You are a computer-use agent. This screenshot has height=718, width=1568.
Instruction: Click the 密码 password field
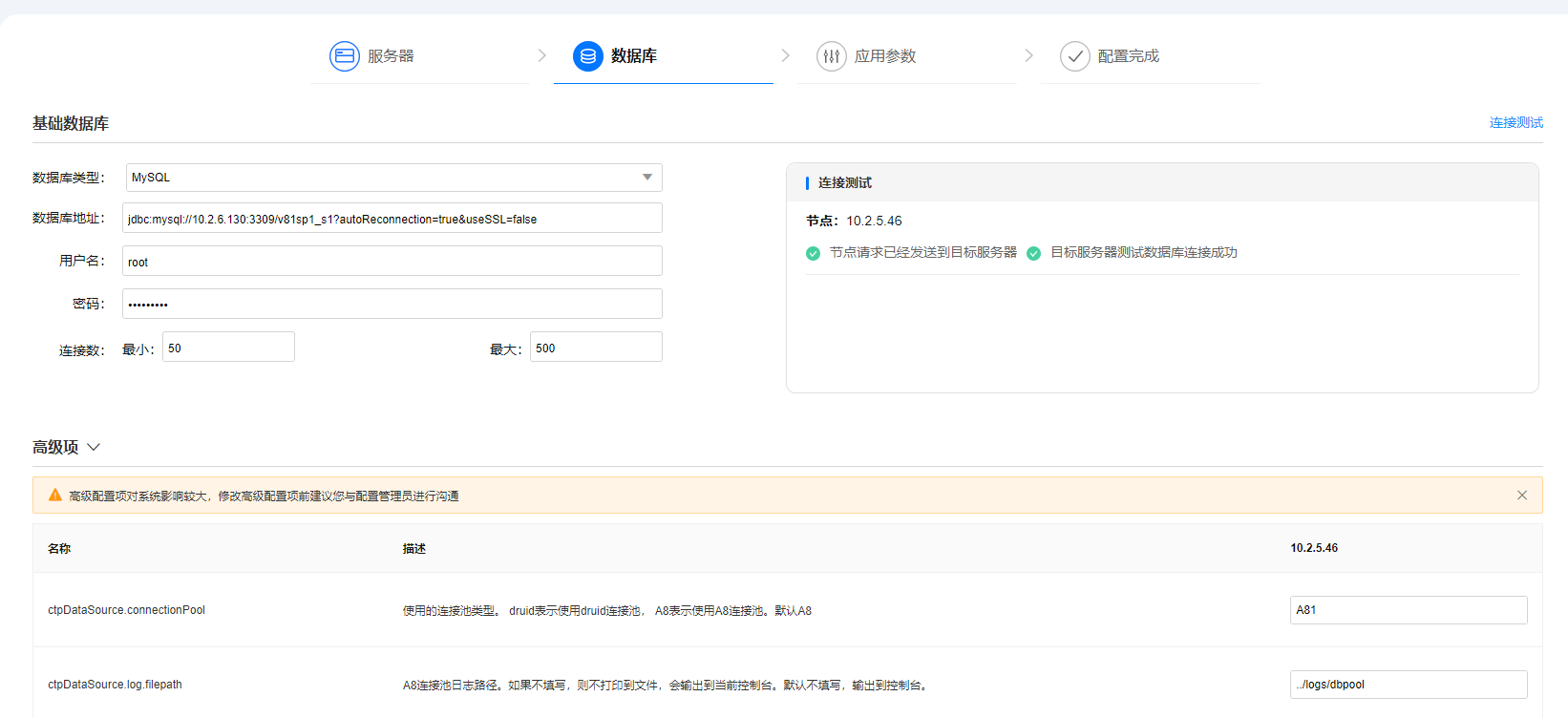392,305
